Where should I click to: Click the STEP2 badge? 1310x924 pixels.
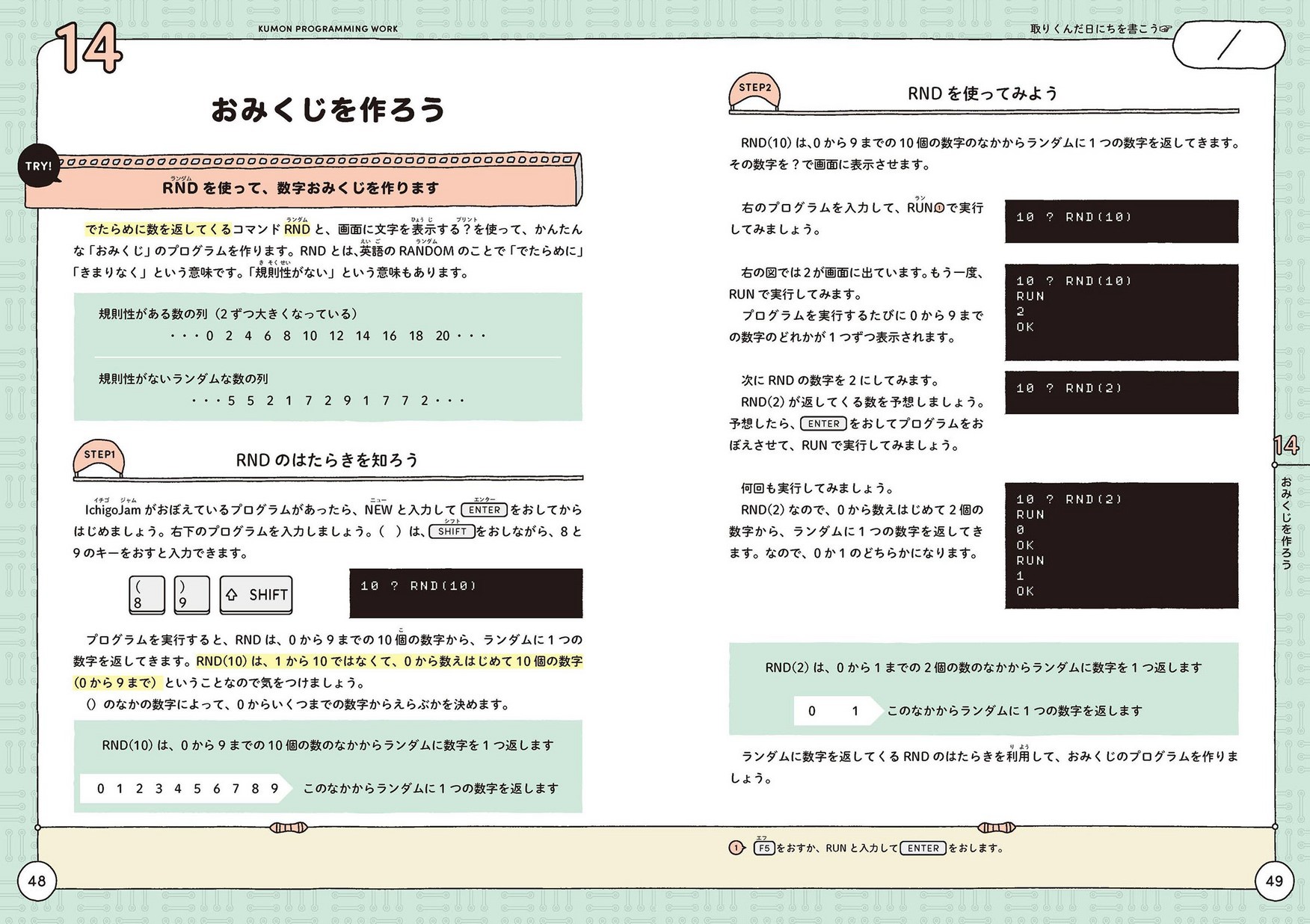coord(754,90)
